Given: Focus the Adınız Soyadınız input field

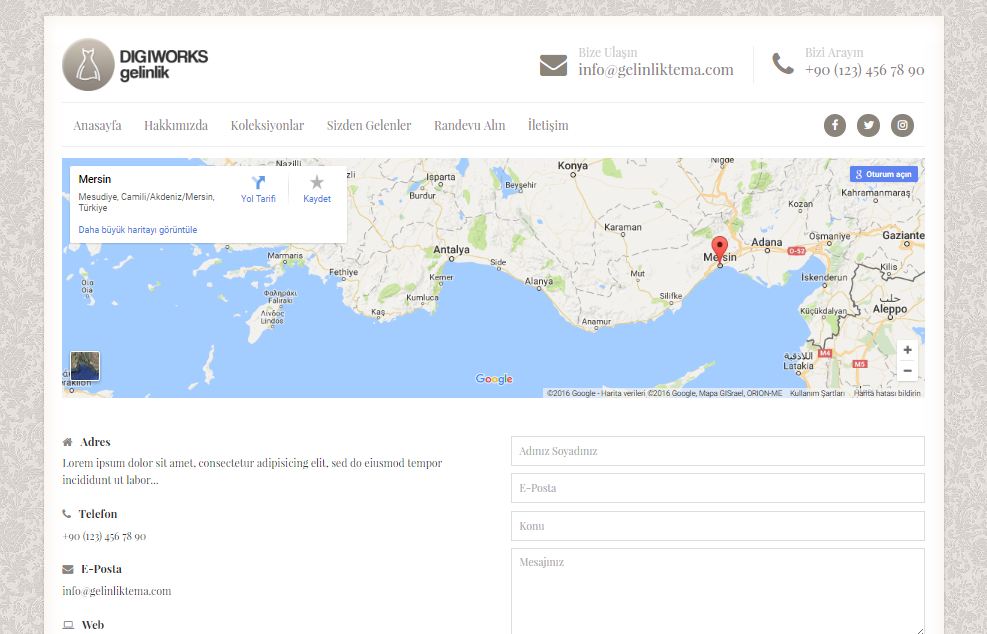Looking at the screenshot, I should tap(718, 451).
